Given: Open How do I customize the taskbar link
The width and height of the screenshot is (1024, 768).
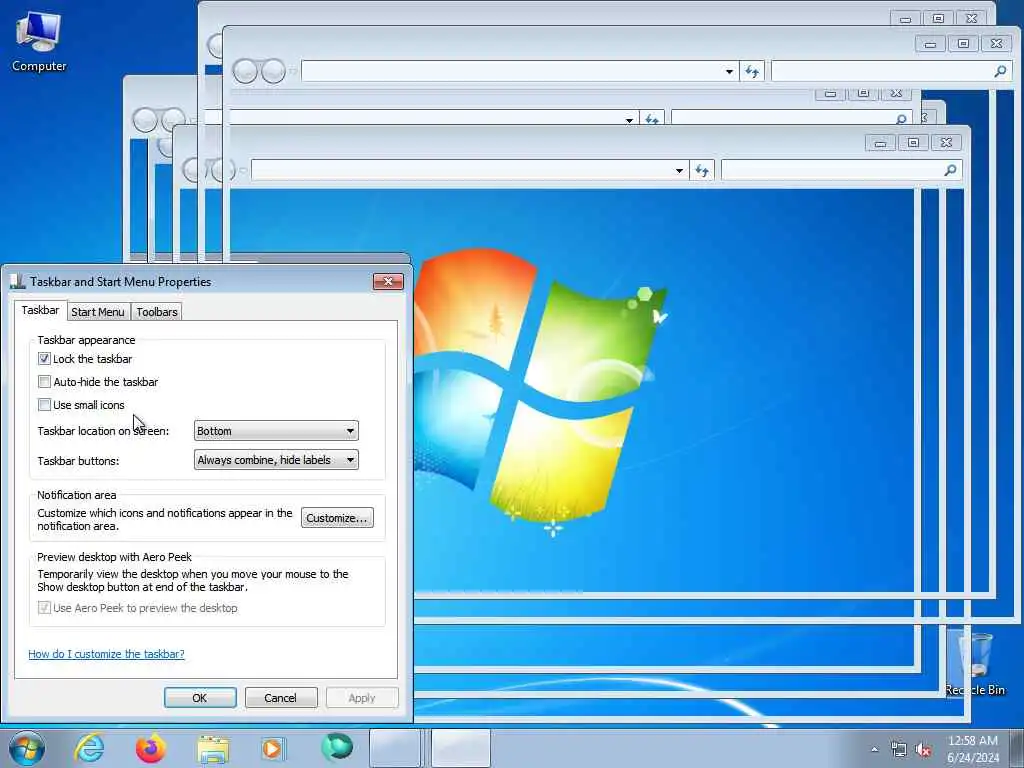Looking at the screenshot, I should [x=106, y=654].
